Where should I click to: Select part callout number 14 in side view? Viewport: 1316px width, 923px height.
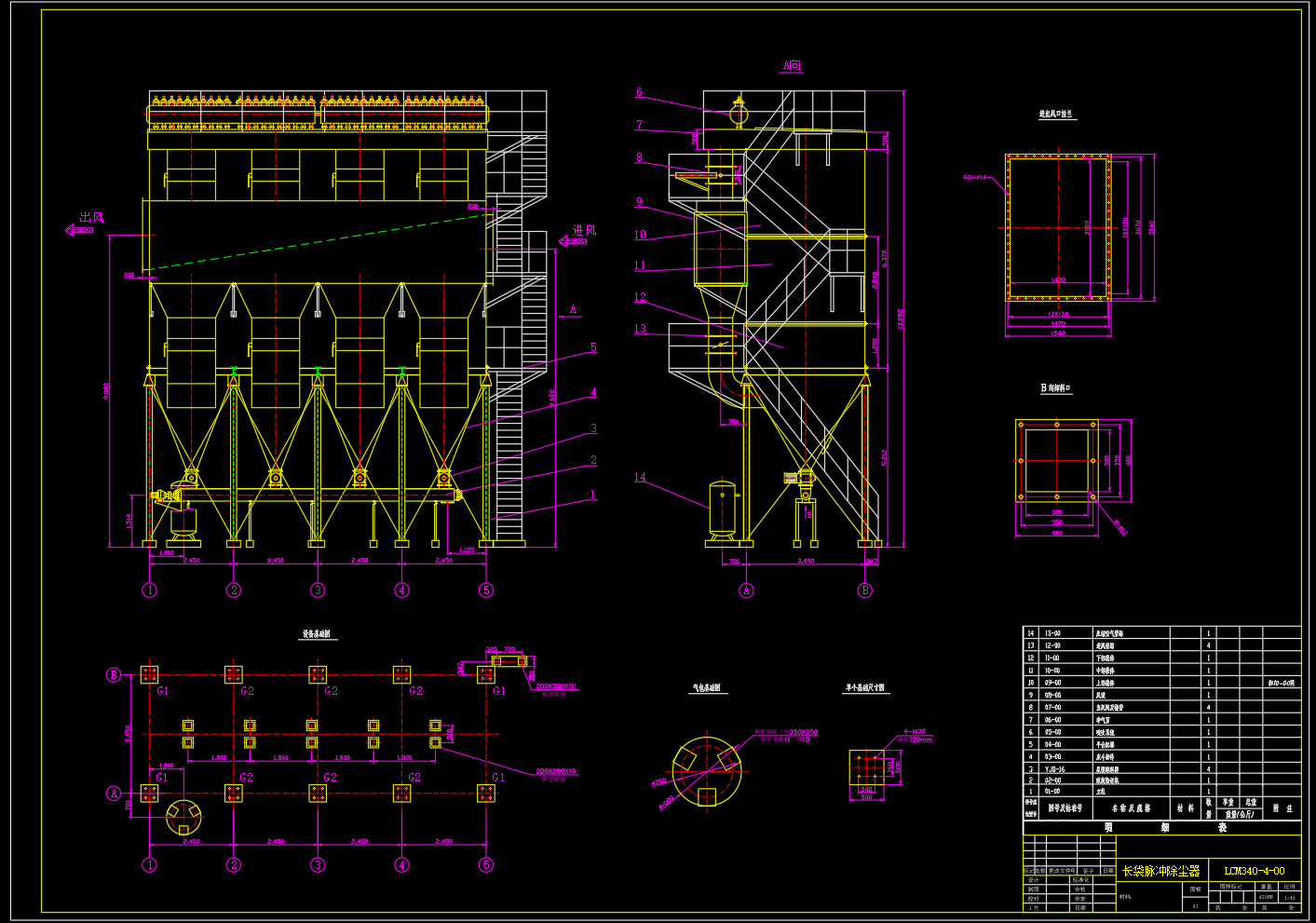click(x=640, y=477)
